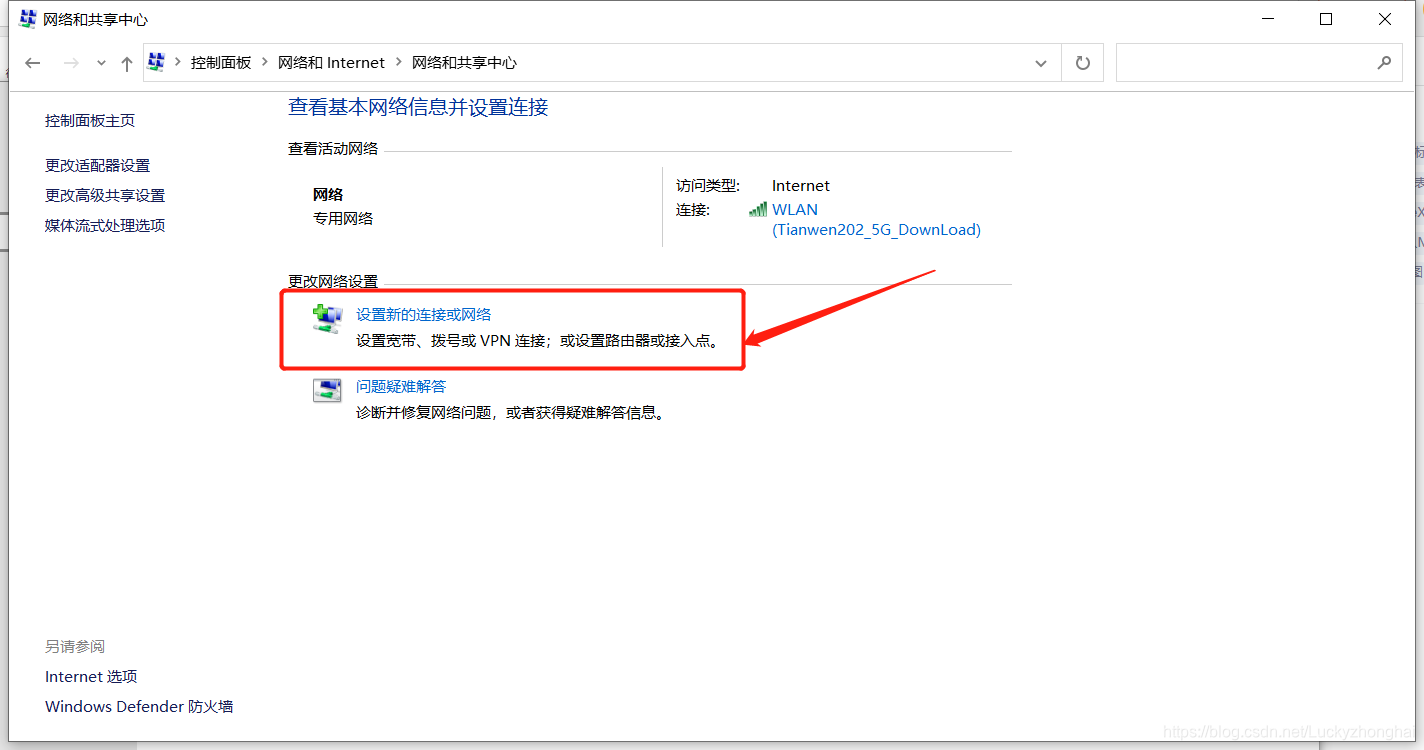The image size is (1424, 750).
Task: Open 更改适配器设置 link
Action: click(97, 166)
